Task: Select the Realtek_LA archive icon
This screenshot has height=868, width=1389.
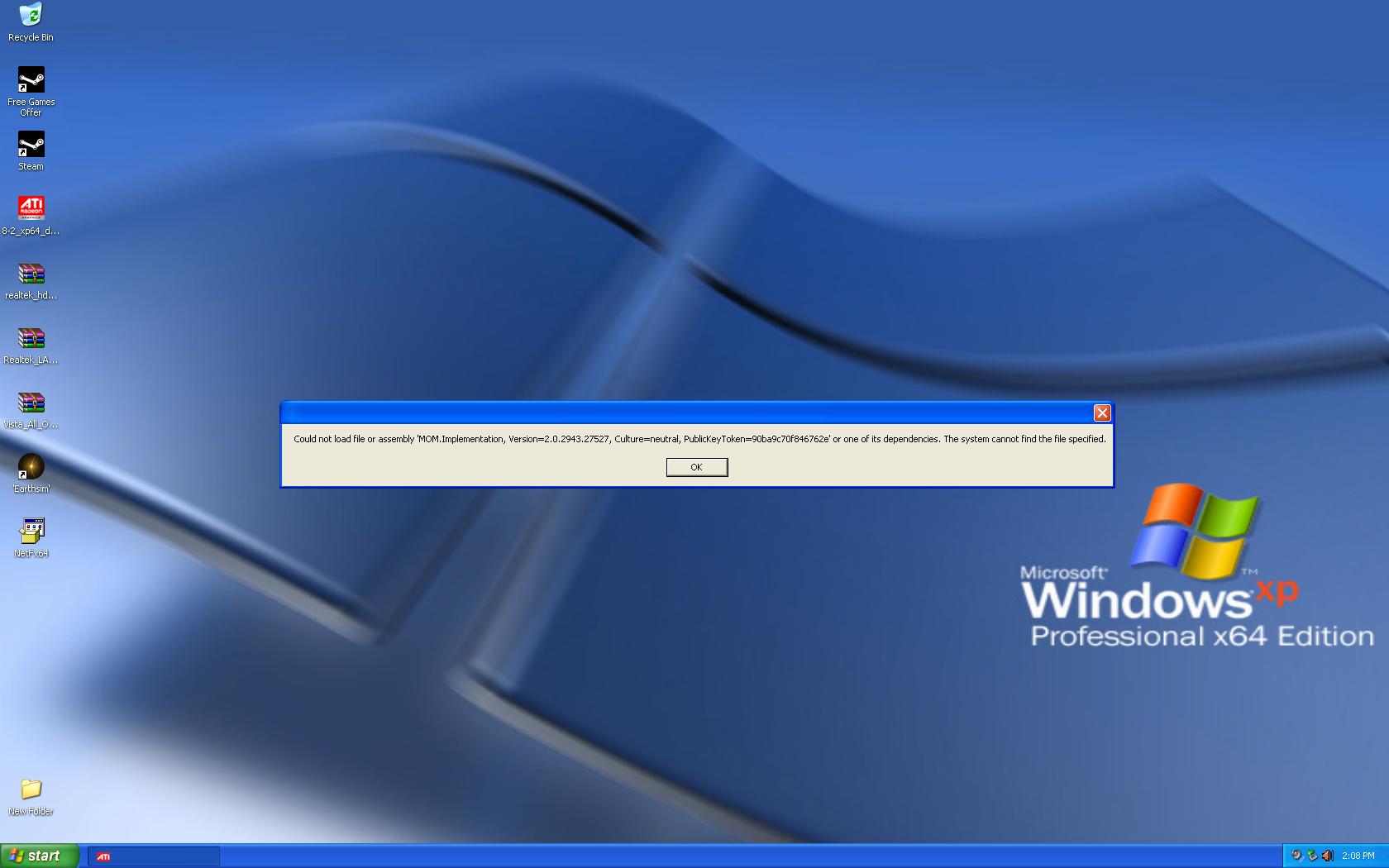Action: coord(31,346)
